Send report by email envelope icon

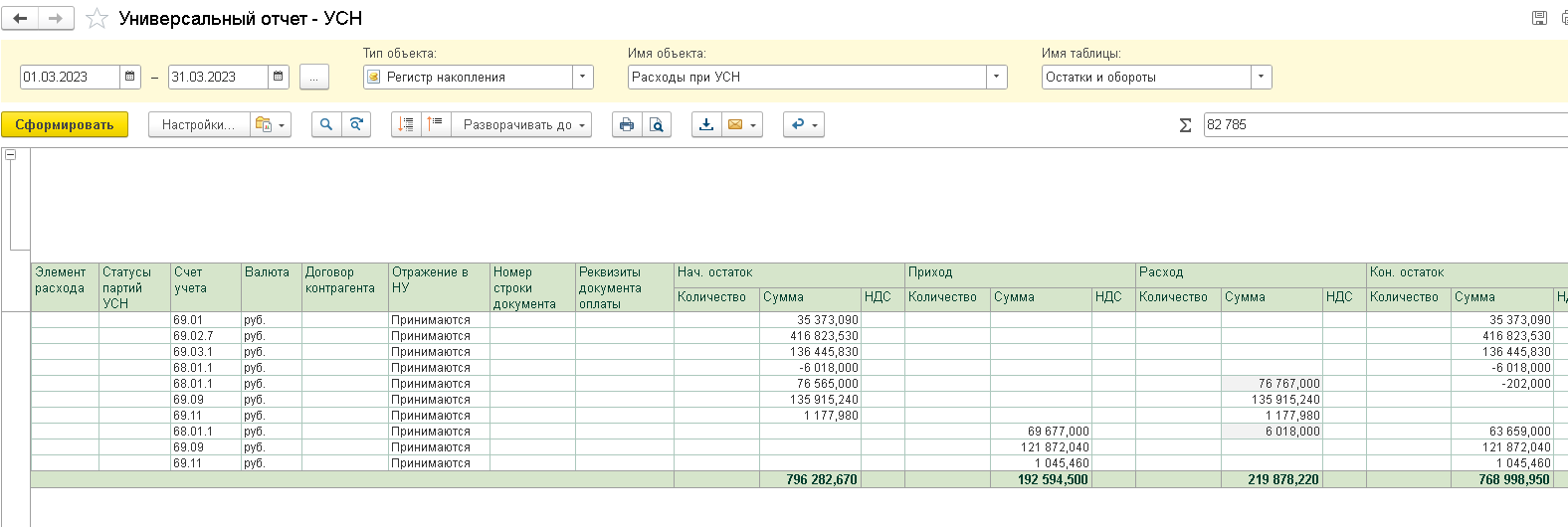pos(742,124)
